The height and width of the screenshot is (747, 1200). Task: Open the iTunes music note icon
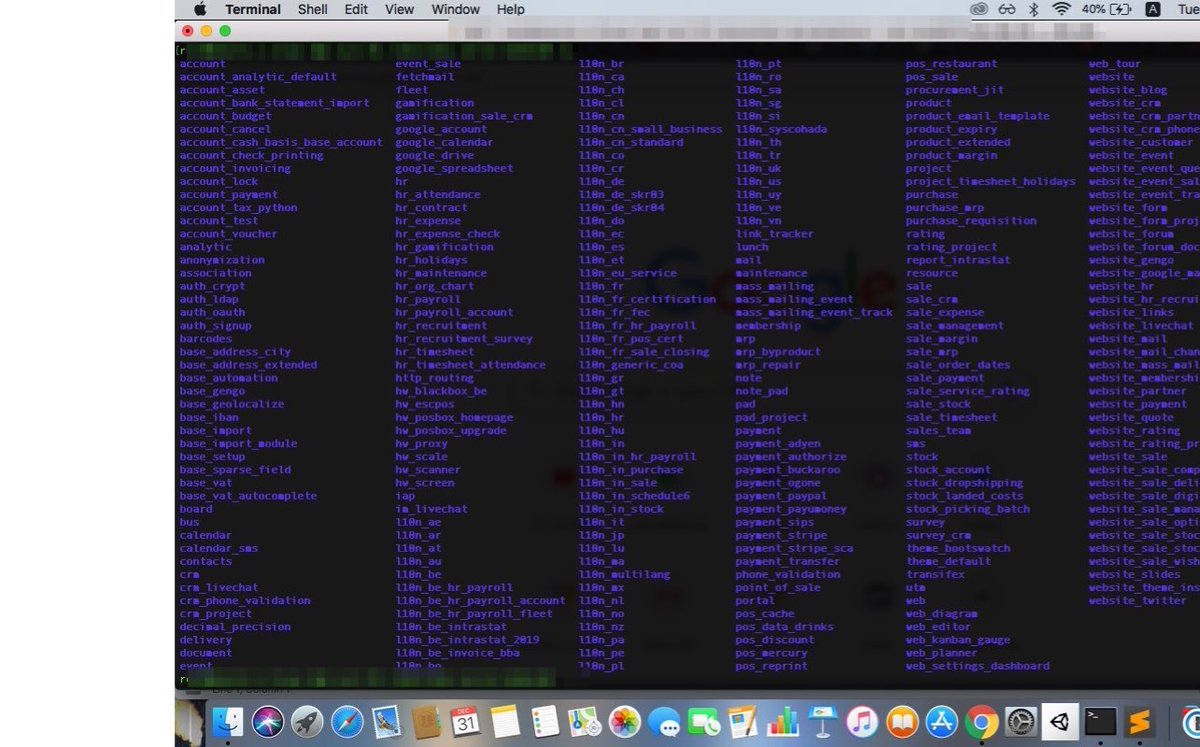pos(862,721)
